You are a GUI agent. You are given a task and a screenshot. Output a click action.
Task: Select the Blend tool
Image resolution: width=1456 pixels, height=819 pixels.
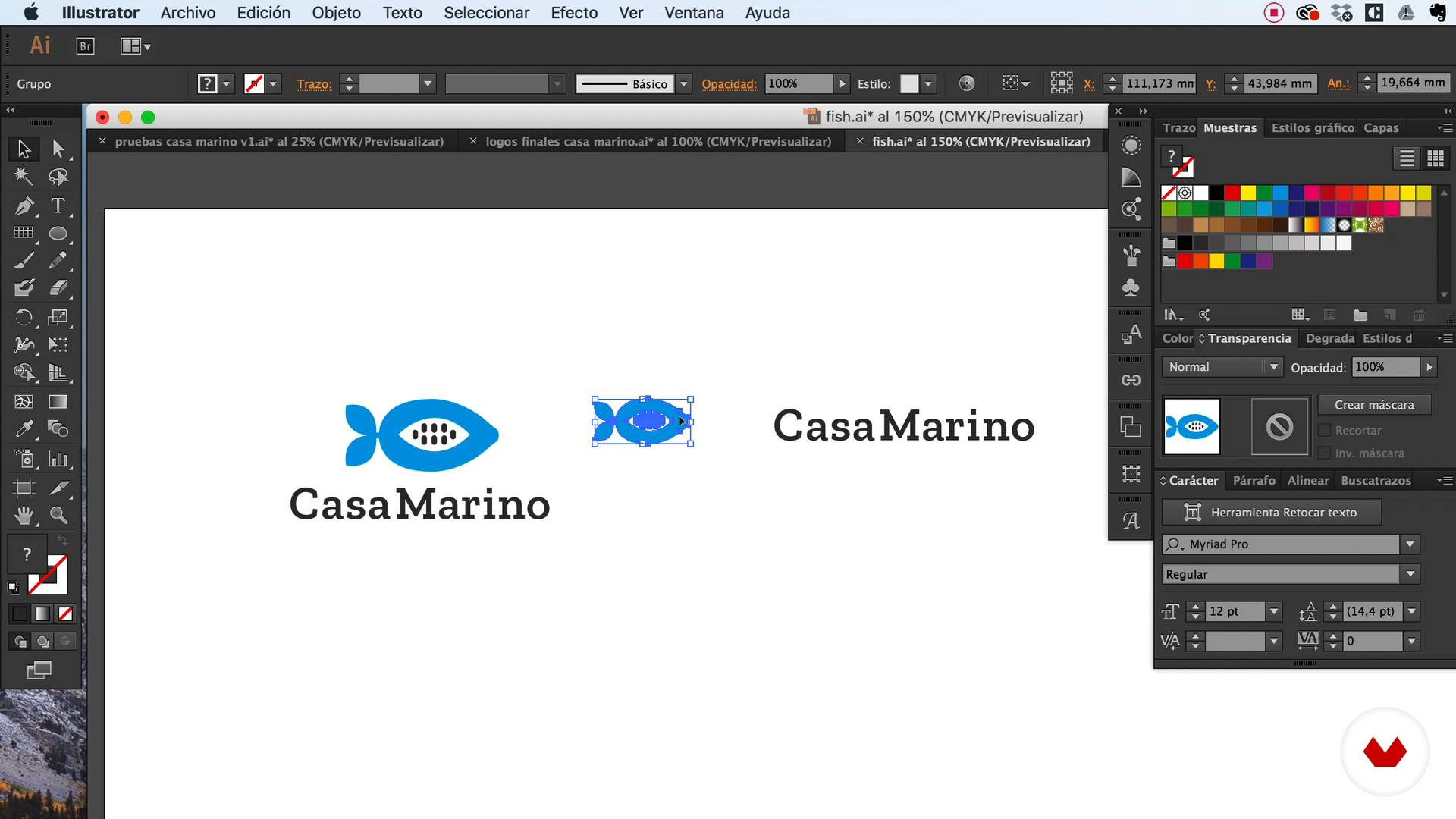pos(58,429)
